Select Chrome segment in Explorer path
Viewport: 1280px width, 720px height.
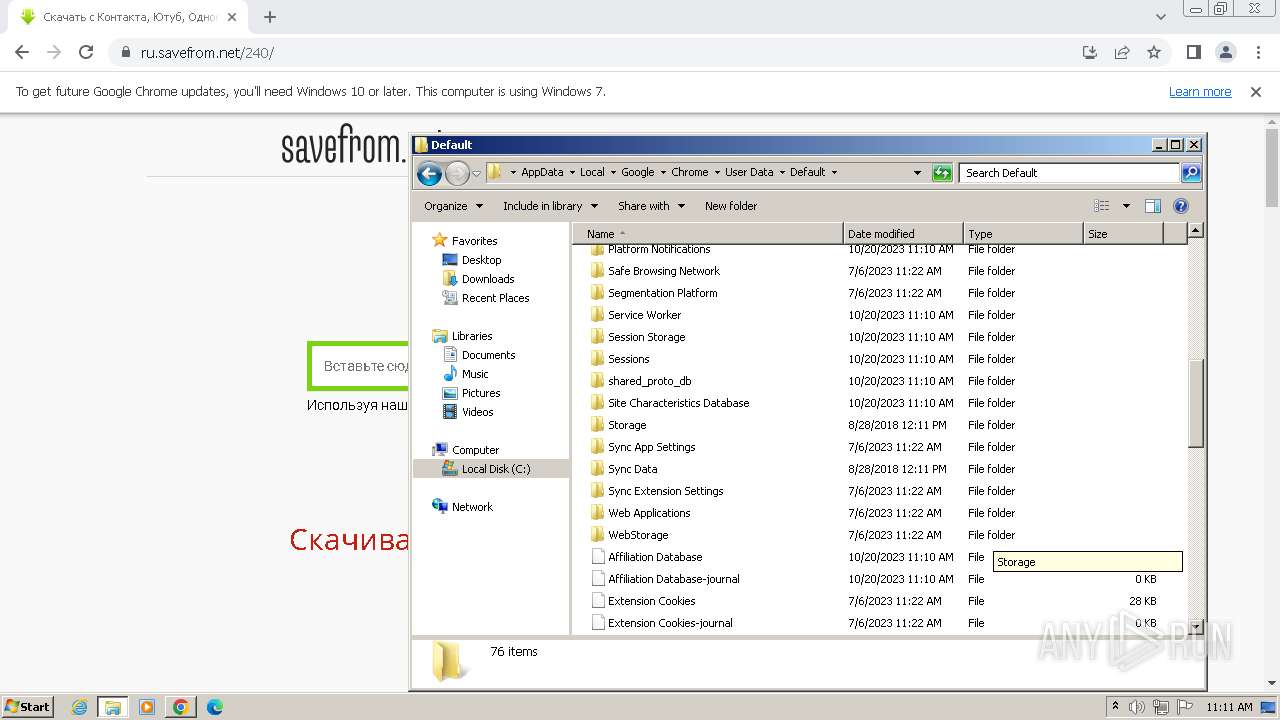tap(689, 172)
